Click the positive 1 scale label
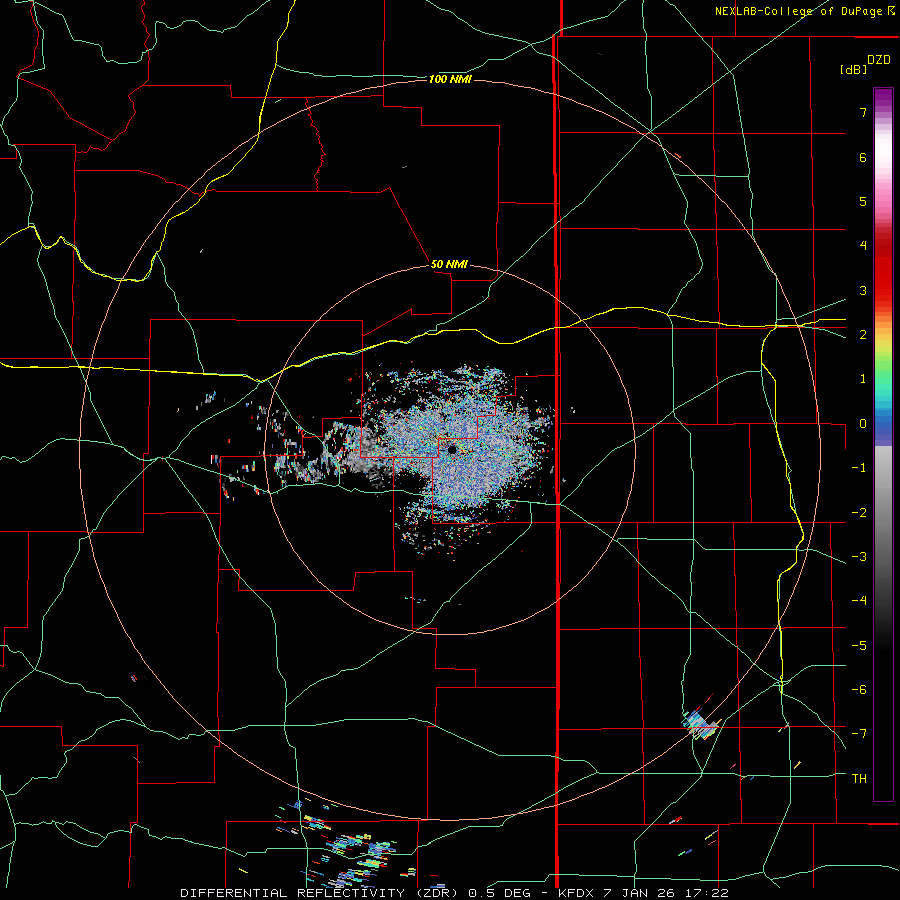900x900 pixels. click(x=863, y=379)
